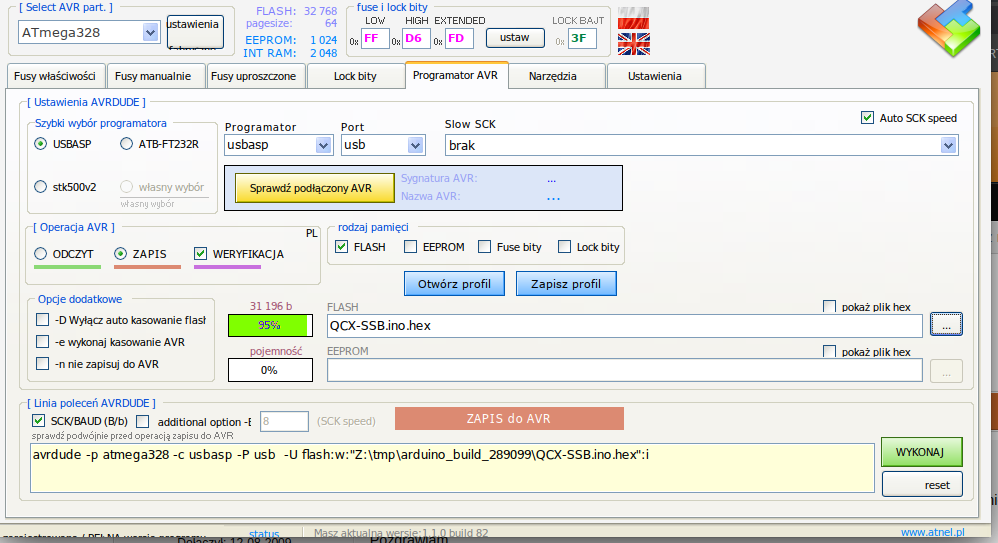Click the Zapisz profil button
Image resolution: width=998 pixels, height=543 pixels.
tap(565, 284)
